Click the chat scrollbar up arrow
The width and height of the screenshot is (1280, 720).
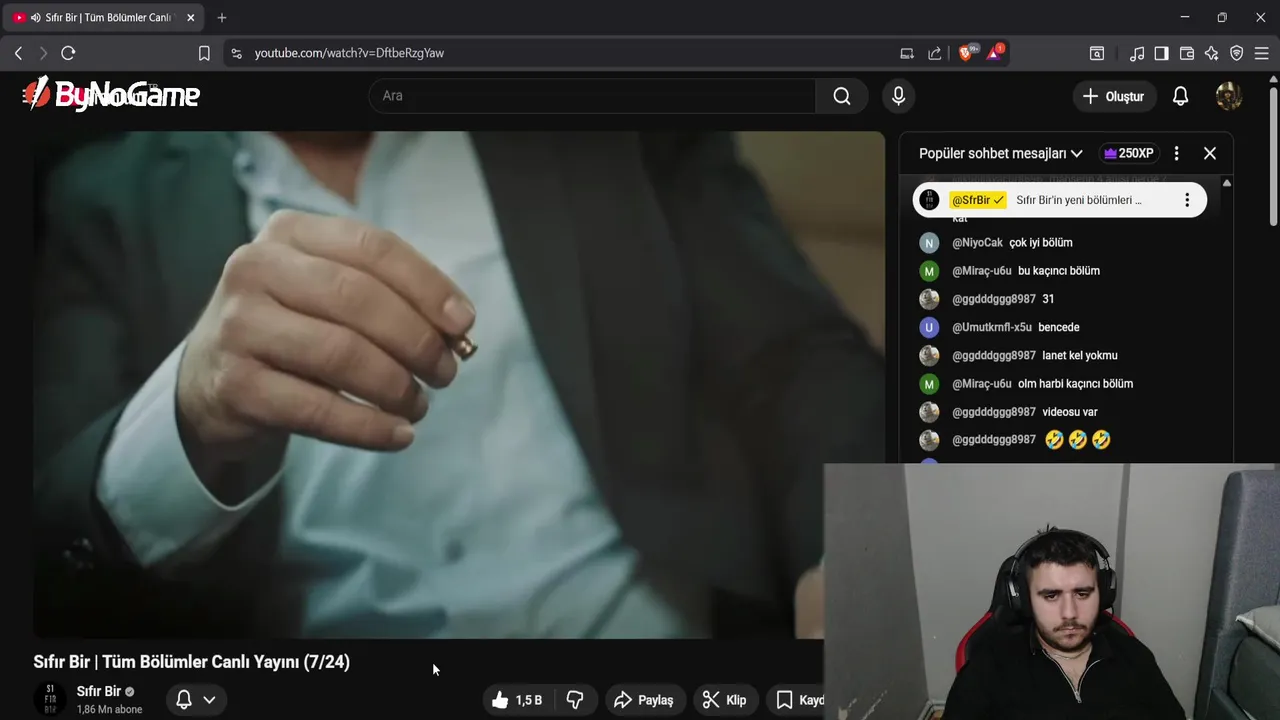click(1227, 183)
